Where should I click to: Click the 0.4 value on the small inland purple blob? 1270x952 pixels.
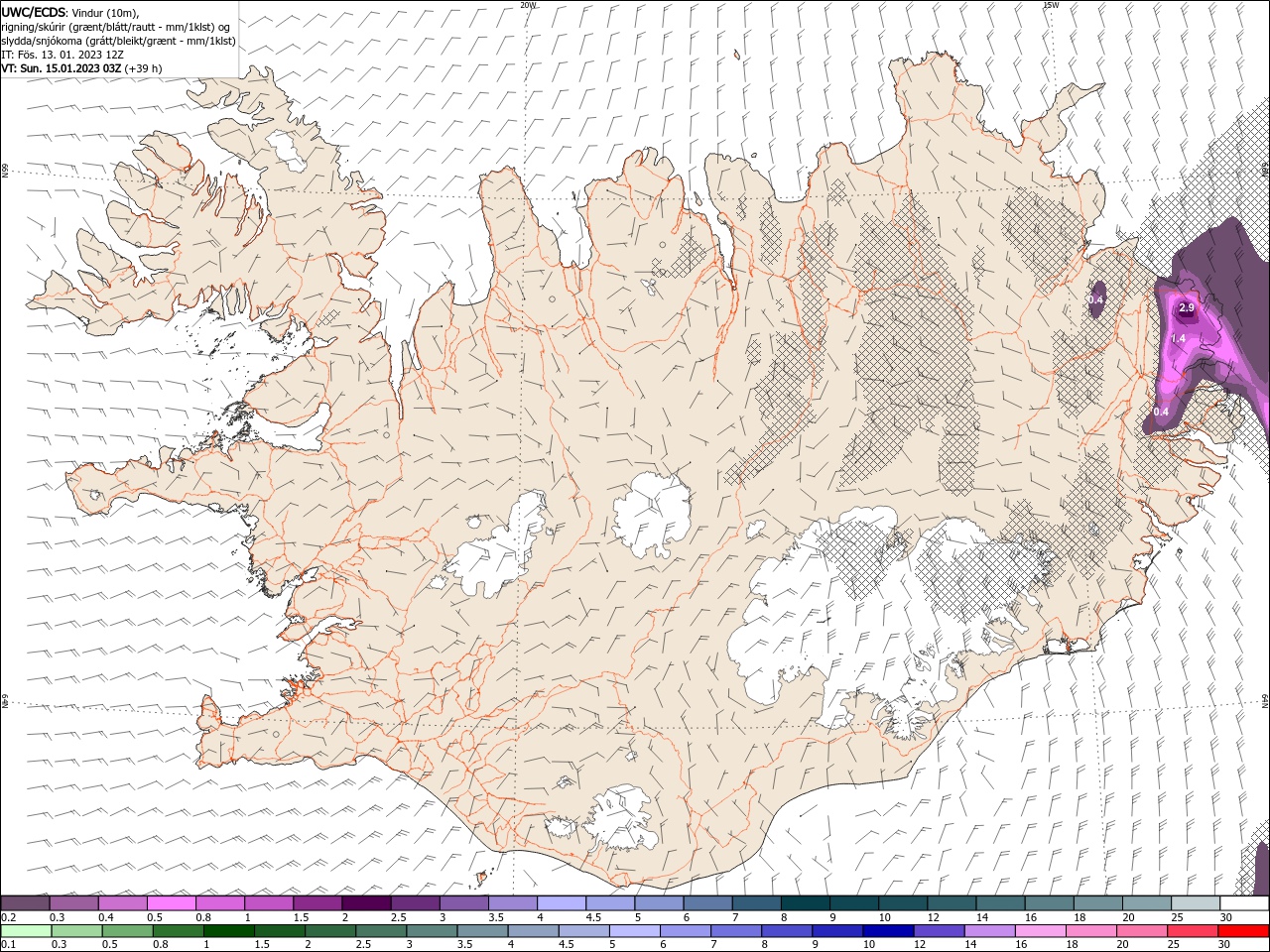coord(1096,299)
